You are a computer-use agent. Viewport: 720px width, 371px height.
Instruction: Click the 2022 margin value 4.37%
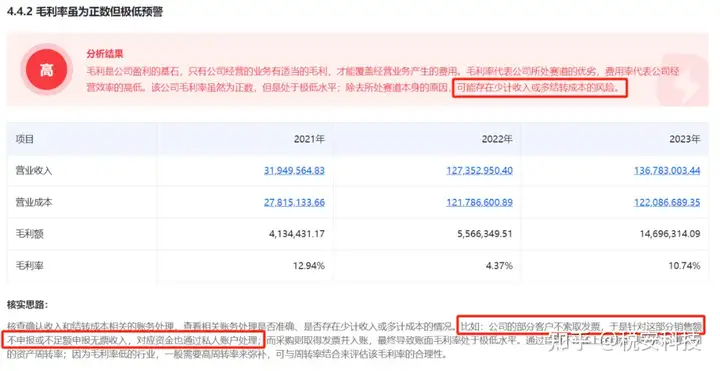(499, 265)
